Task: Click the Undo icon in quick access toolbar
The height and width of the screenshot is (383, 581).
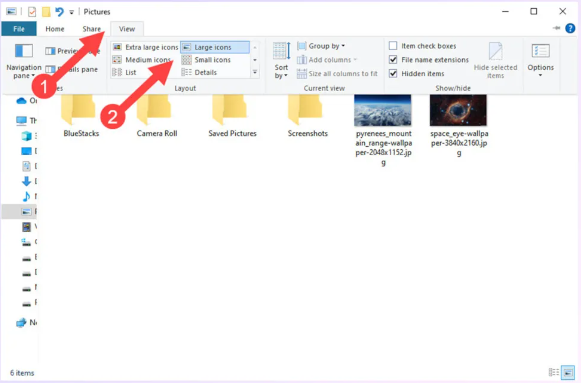Action: pos(59,12)
